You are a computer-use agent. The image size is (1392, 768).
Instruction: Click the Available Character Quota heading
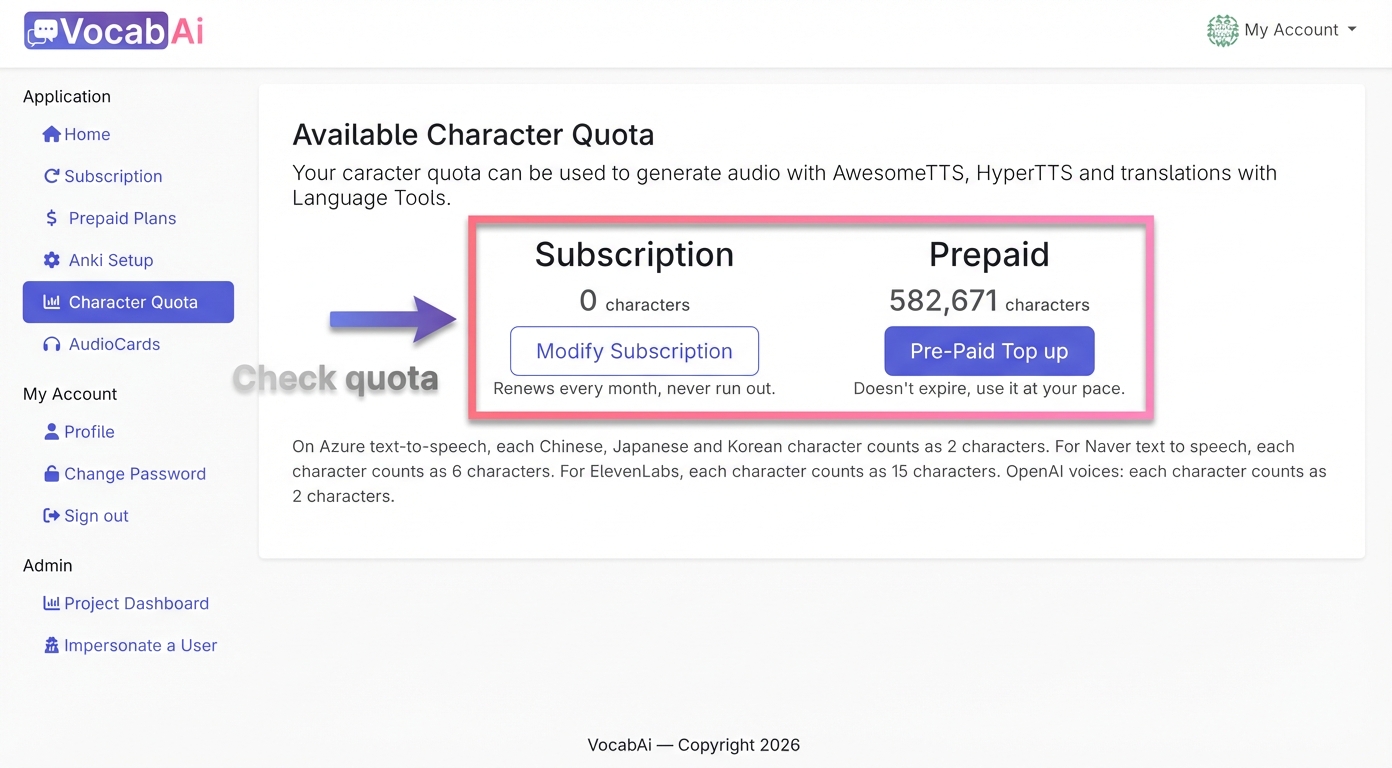point(473,134)
